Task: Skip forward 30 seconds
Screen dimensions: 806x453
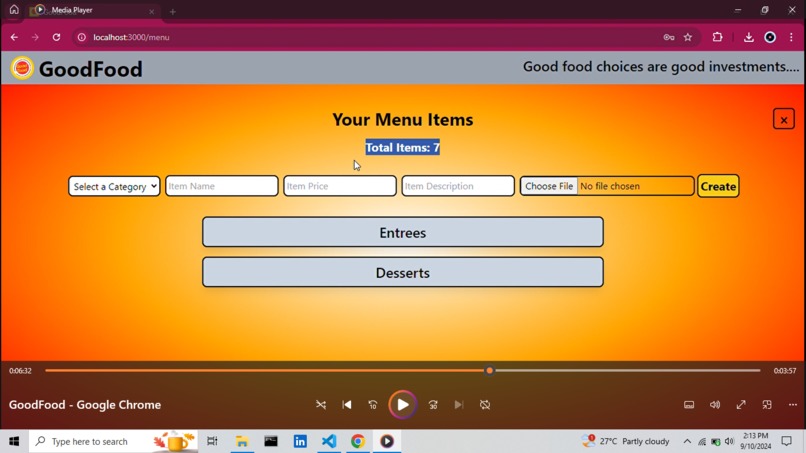Action: [433, 405]
